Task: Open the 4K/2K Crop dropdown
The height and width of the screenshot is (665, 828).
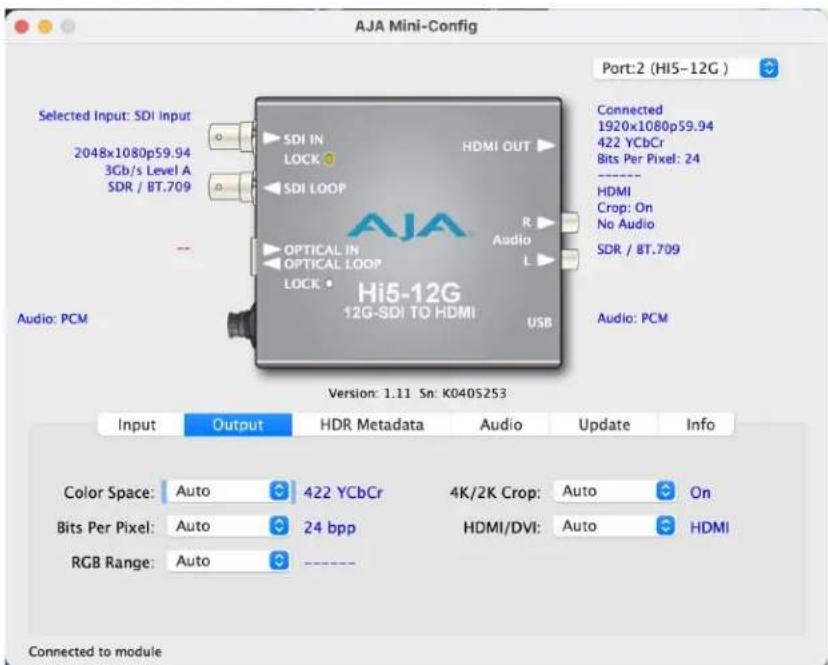Action: 615,491
